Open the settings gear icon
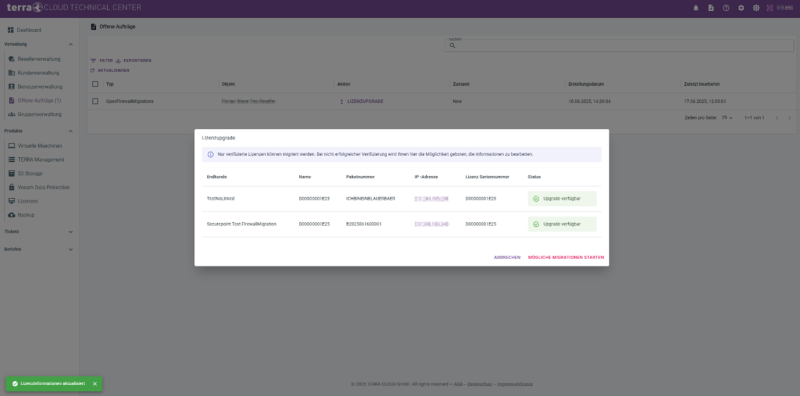Screen dimensions: 800x396 pyautogui.click(x=741, y=8)
